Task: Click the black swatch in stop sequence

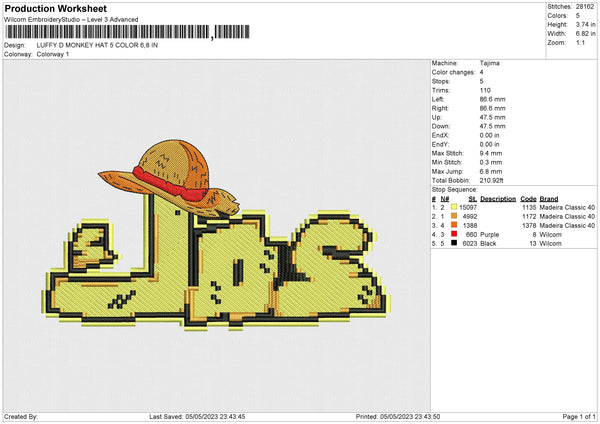Action: pos(454,243)
